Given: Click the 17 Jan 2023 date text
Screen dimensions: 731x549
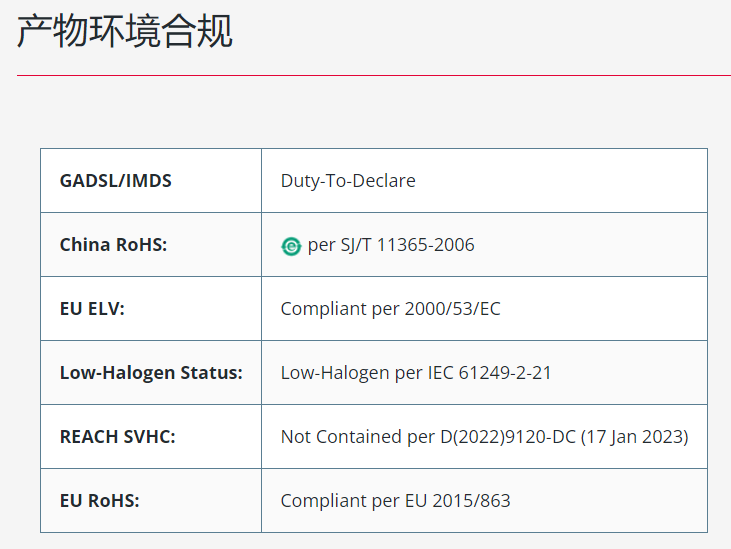Looking at the screenshot, I should coord(634,437).
